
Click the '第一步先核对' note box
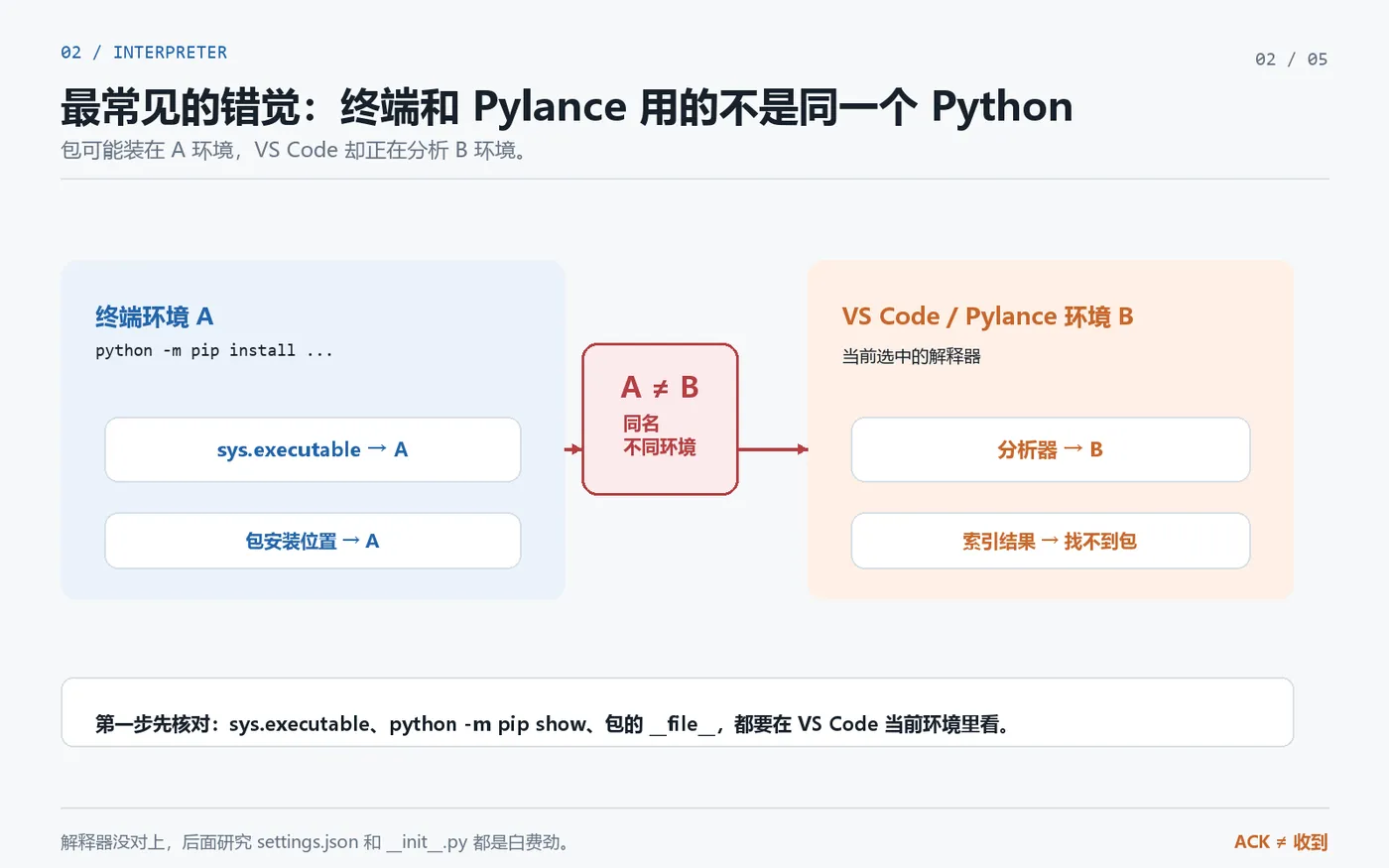pyautogui.click(x=677, y=712)
